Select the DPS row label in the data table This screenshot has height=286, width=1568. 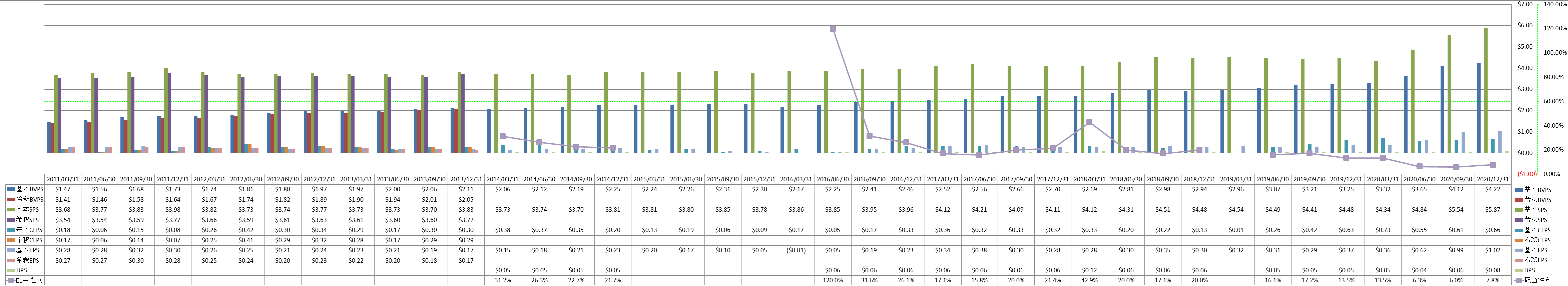coord(21,270)
